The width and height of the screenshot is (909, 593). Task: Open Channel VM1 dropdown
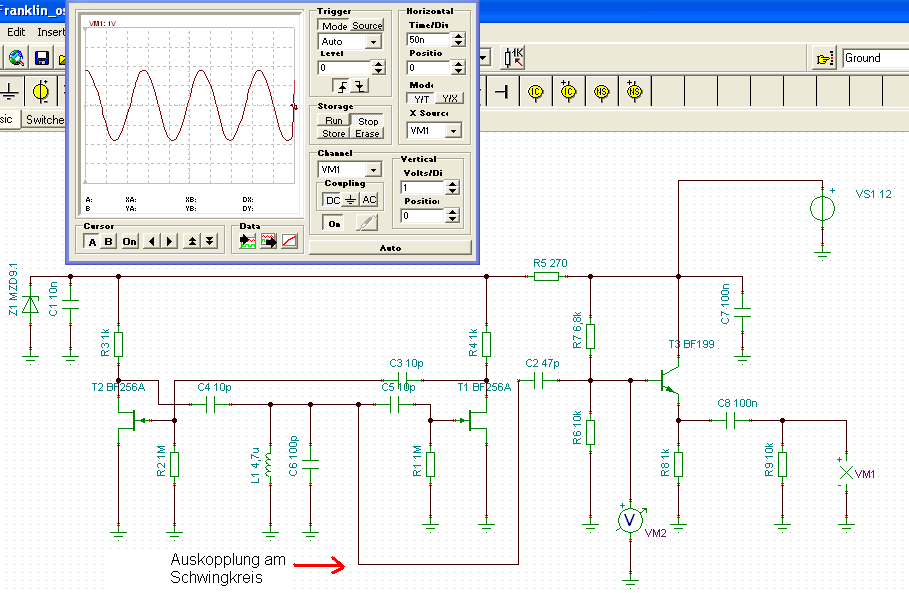tap(373, 169)
